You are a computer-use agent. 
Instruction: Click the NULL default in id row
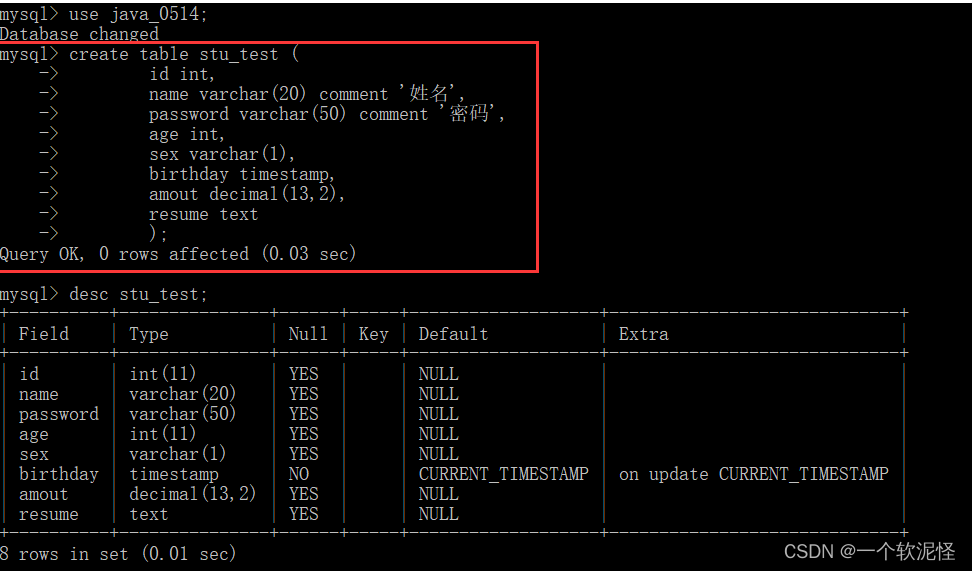tap(438, 374)
